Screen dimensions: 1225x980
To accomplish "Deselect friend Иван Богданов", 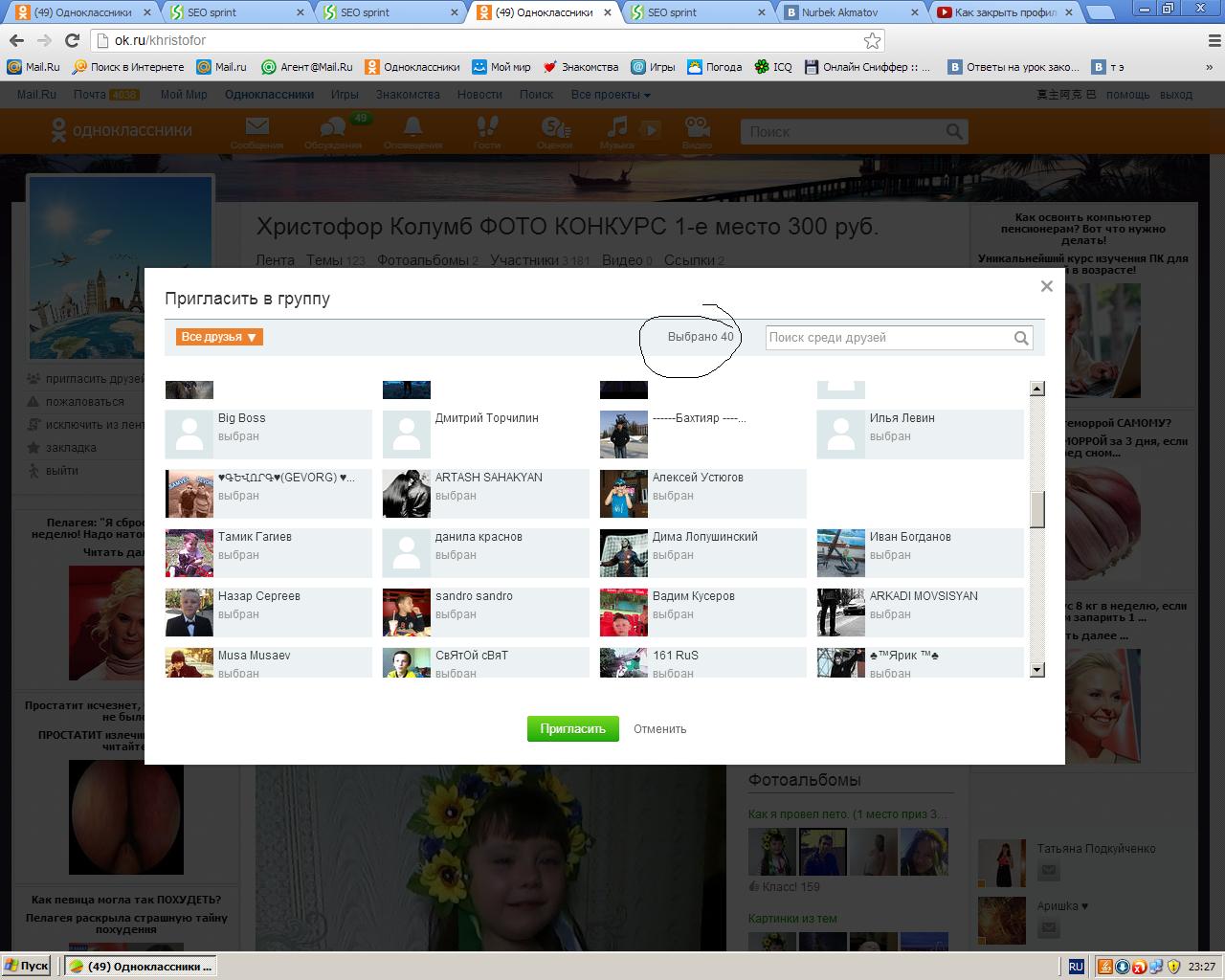I will tap(920, 552).
